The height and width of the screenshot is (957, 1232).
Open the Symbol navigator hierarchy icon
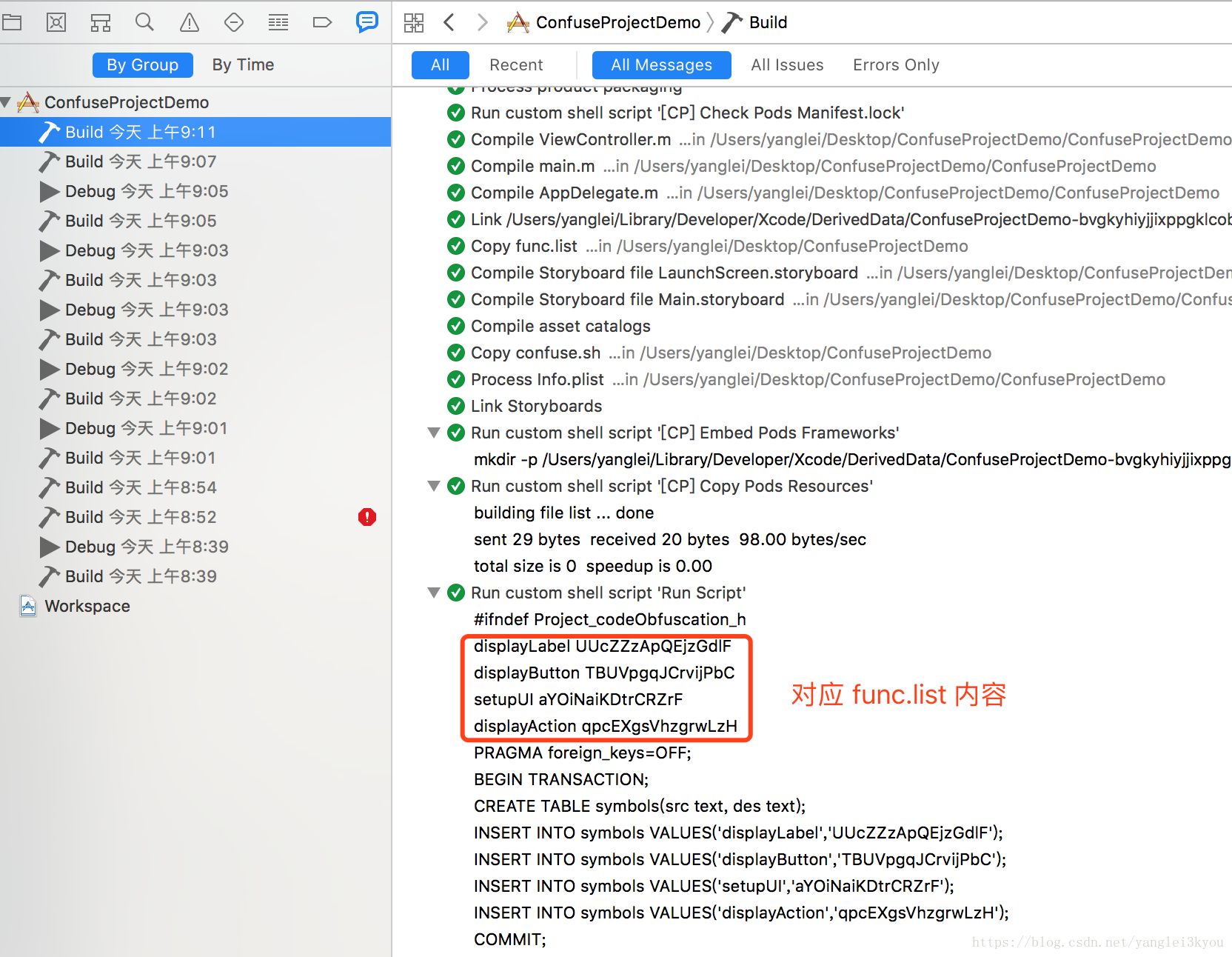(x=101, y=22)
